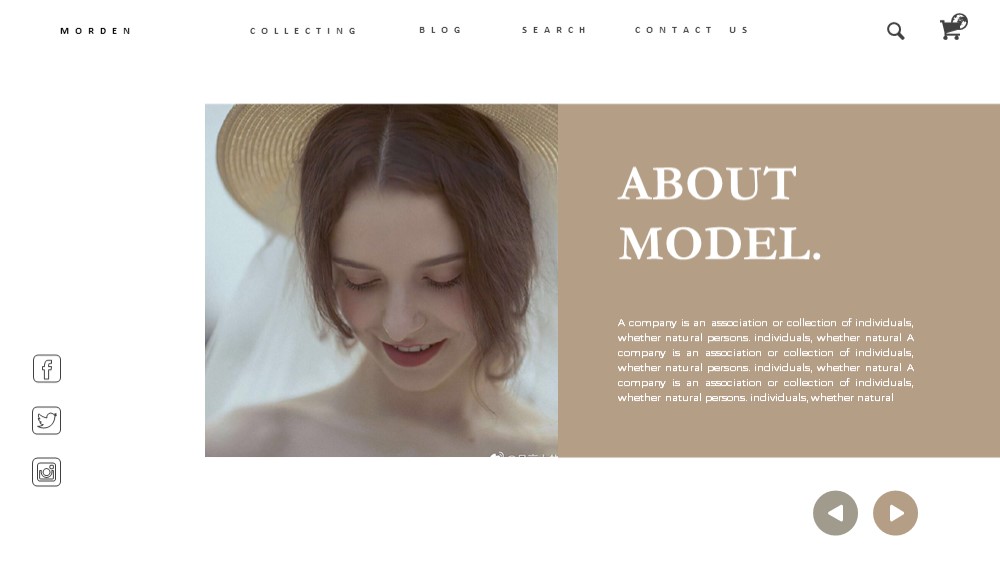Image resolution: width=1000 pixels, height=562 pixels.
Task: Open the shopping cart icon
Action: 952,28
